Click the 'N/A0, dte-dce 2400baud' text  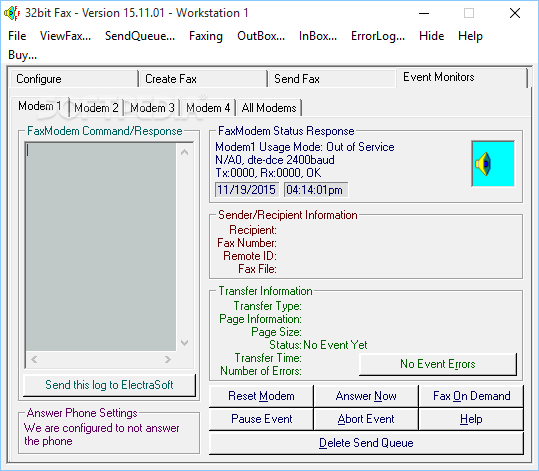tap(275, 160)
